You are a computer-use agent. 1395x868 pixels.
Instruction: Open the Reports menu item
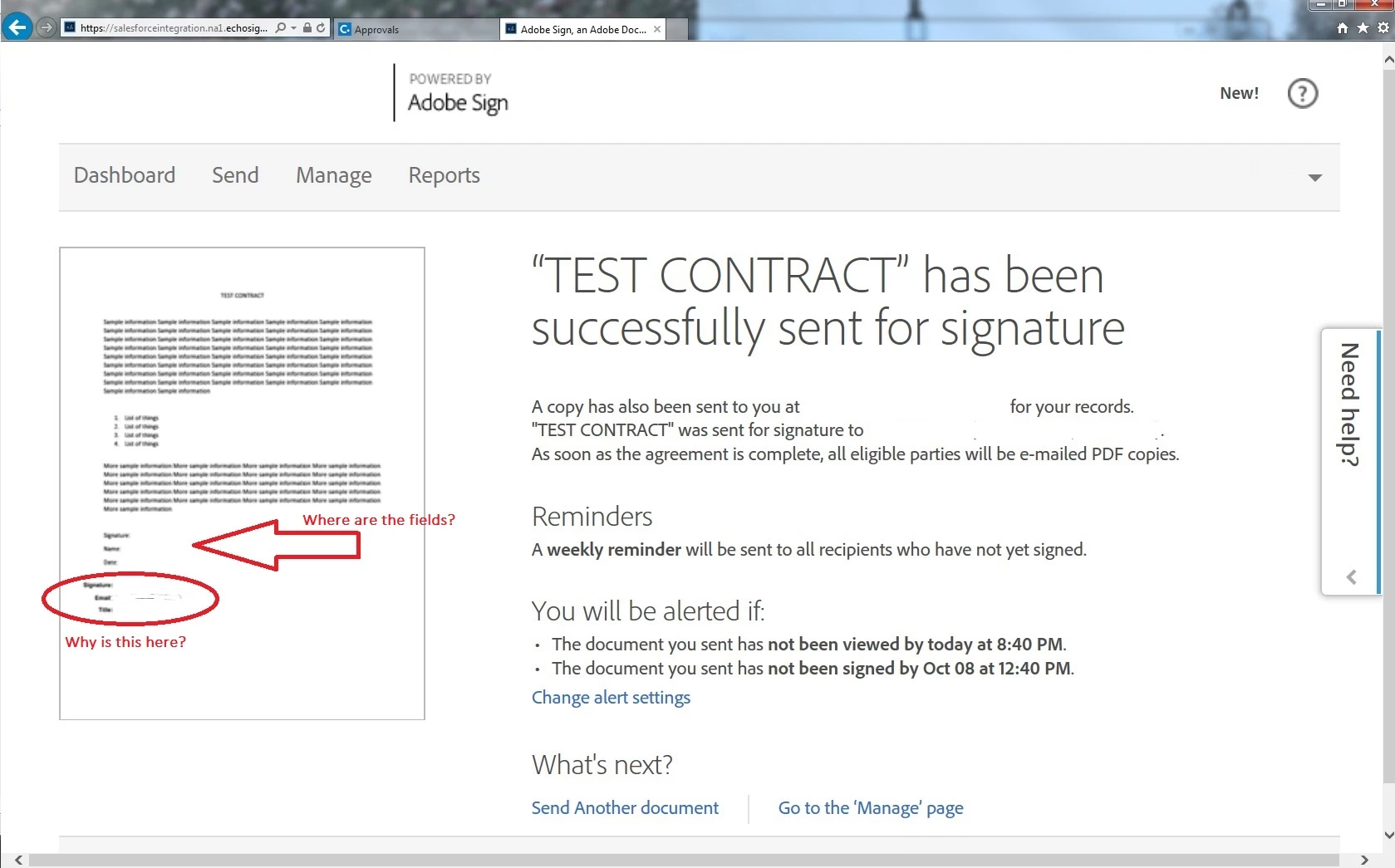(445, 175)
